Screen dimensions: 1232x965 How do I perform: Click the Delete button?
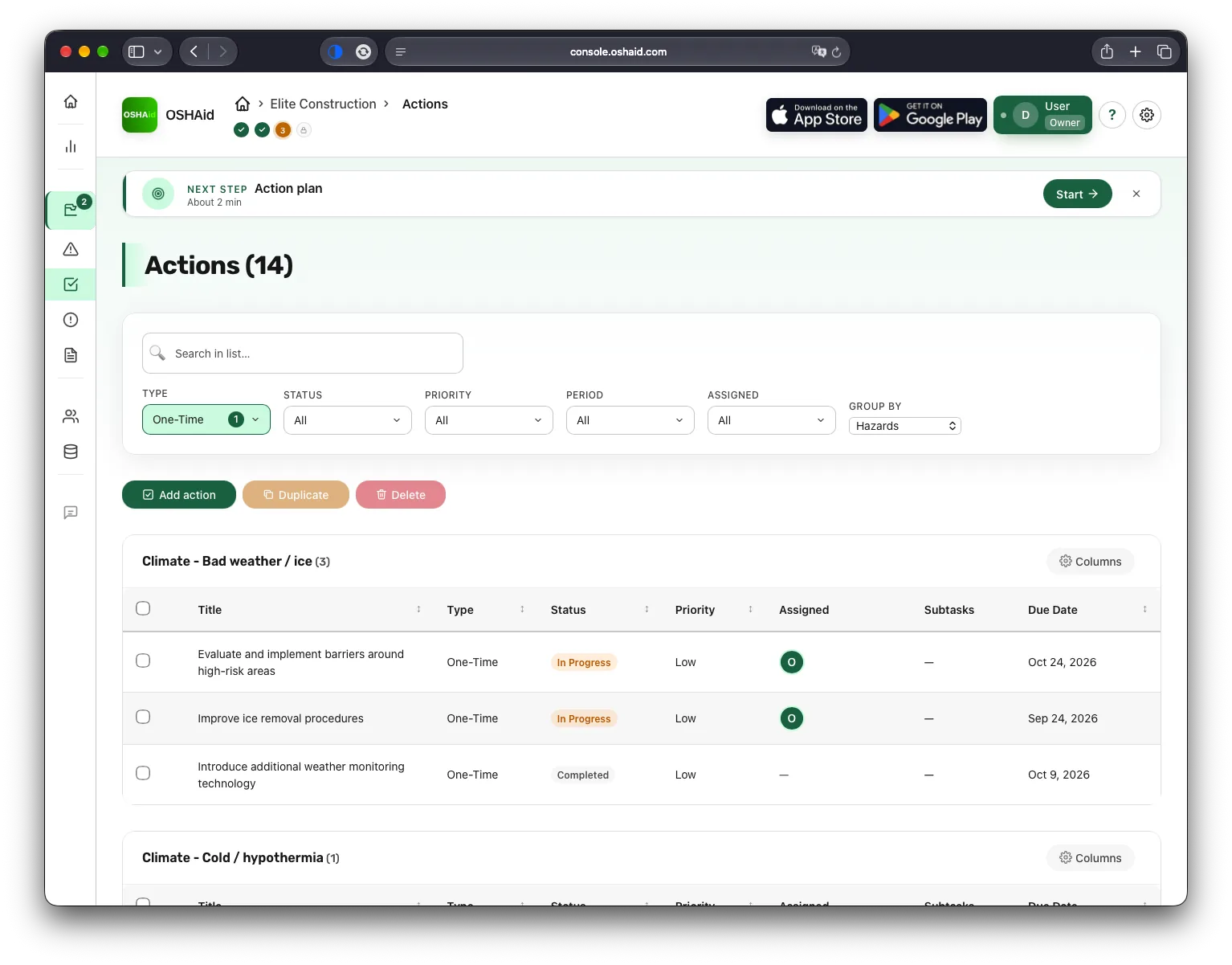point(401,495)
